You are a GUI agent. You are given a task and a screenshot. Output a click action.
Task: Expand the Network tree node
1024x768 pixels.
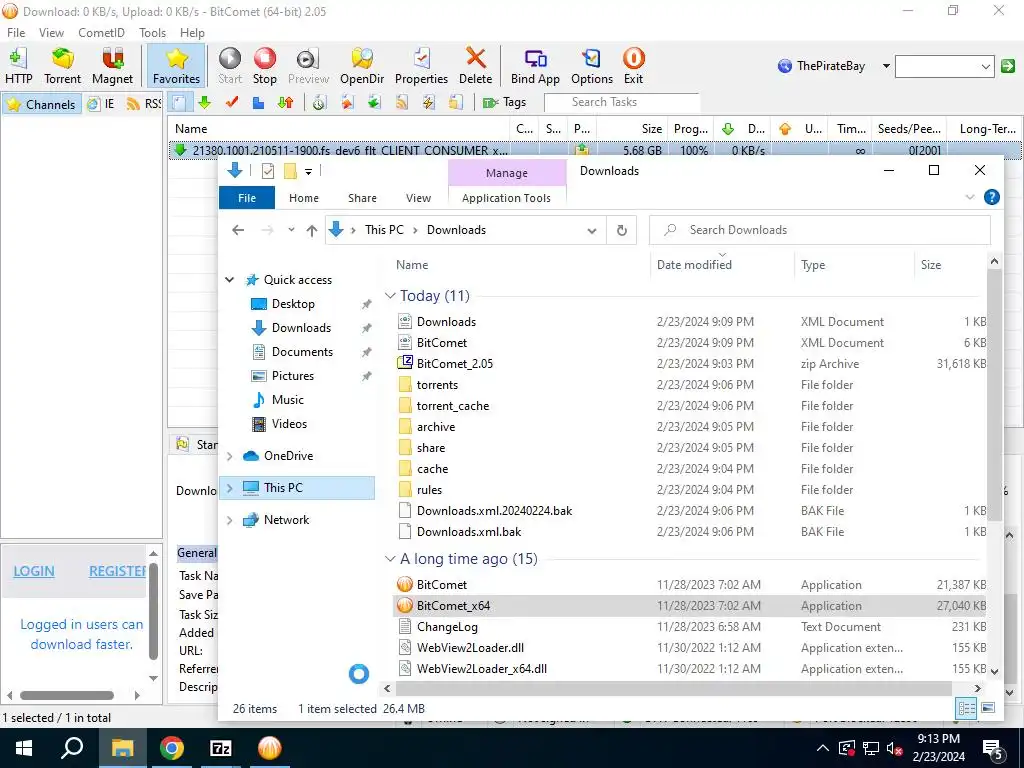click(229, 520)
